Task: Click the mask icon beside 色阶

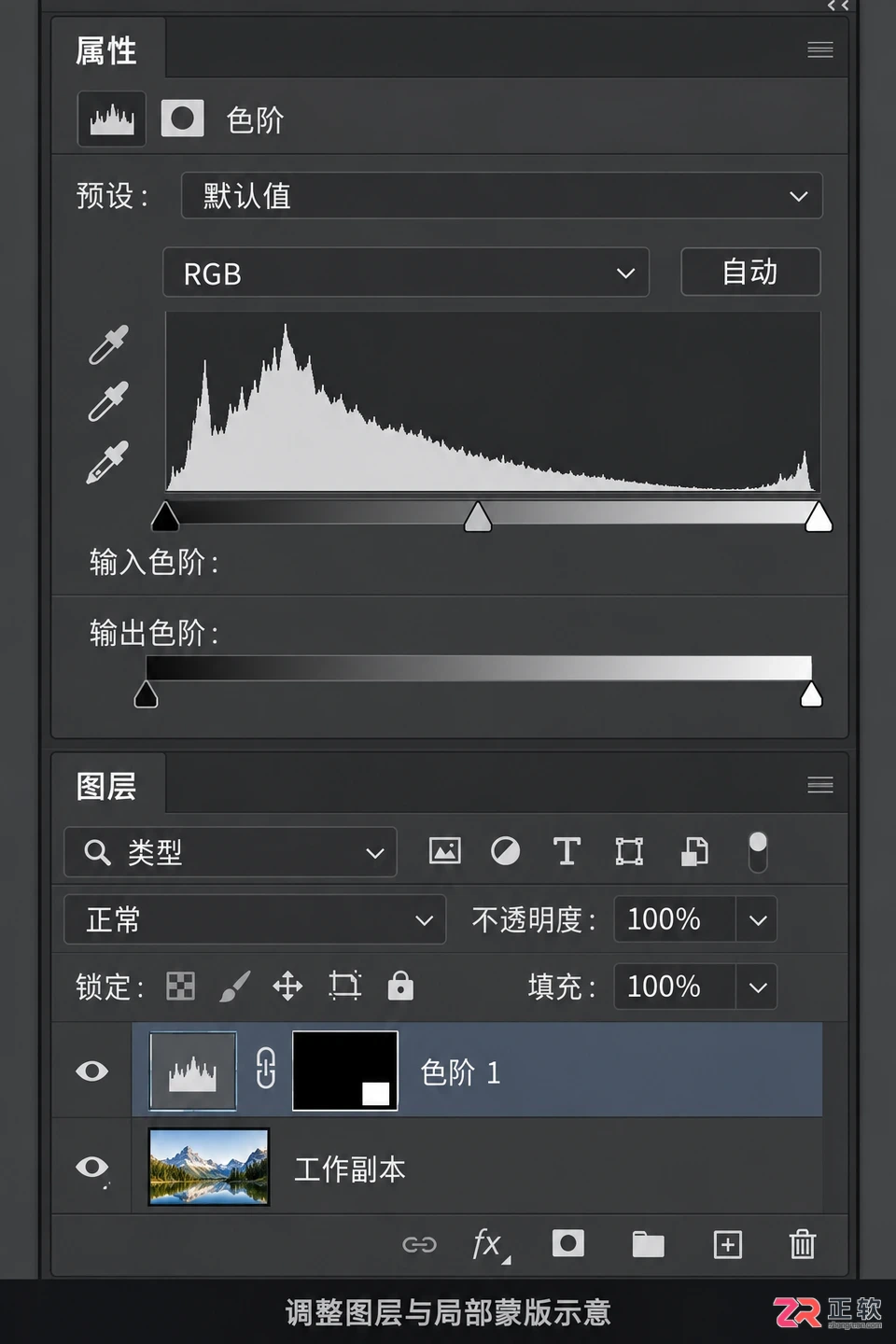Action: pos(183,119)
